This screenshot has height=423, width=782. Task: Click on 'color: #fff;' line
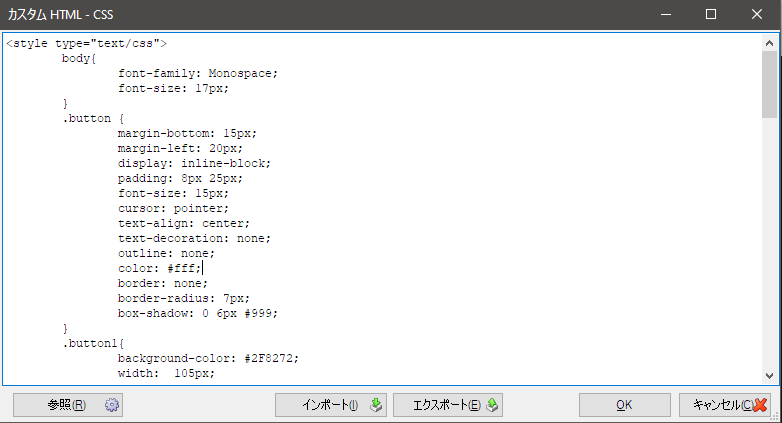click(x=160, y=268)
